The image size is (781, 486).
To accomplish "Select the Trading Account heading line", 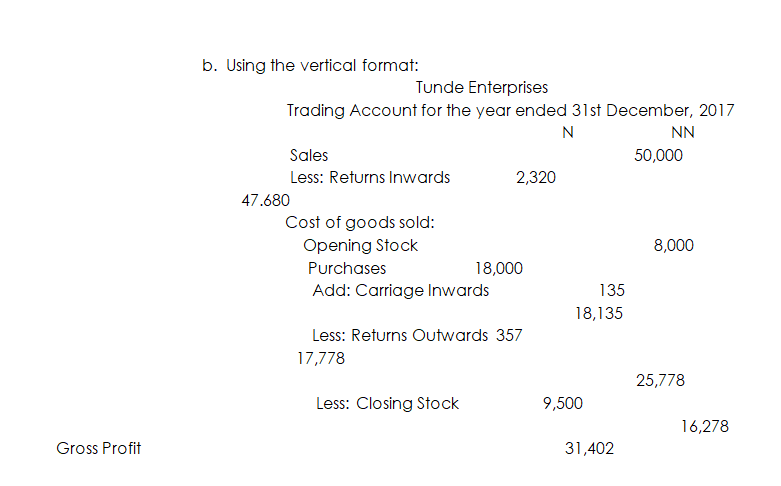I will click(510, 111).
